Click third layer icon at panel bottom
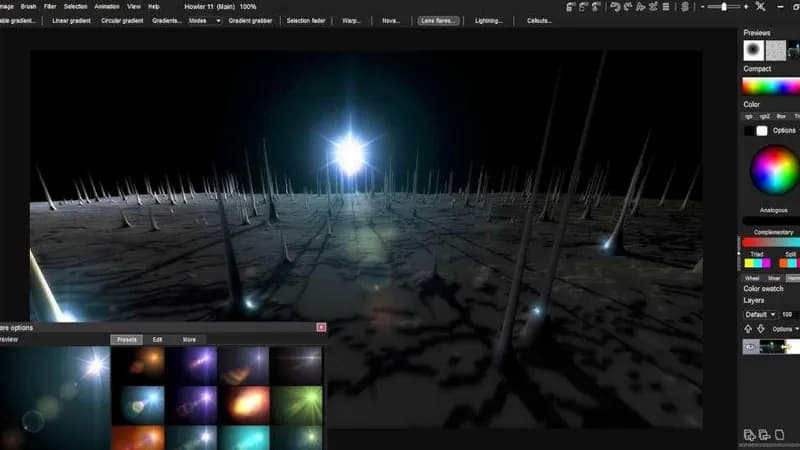The height and width of the screenshot is (450, 800). 779,435
